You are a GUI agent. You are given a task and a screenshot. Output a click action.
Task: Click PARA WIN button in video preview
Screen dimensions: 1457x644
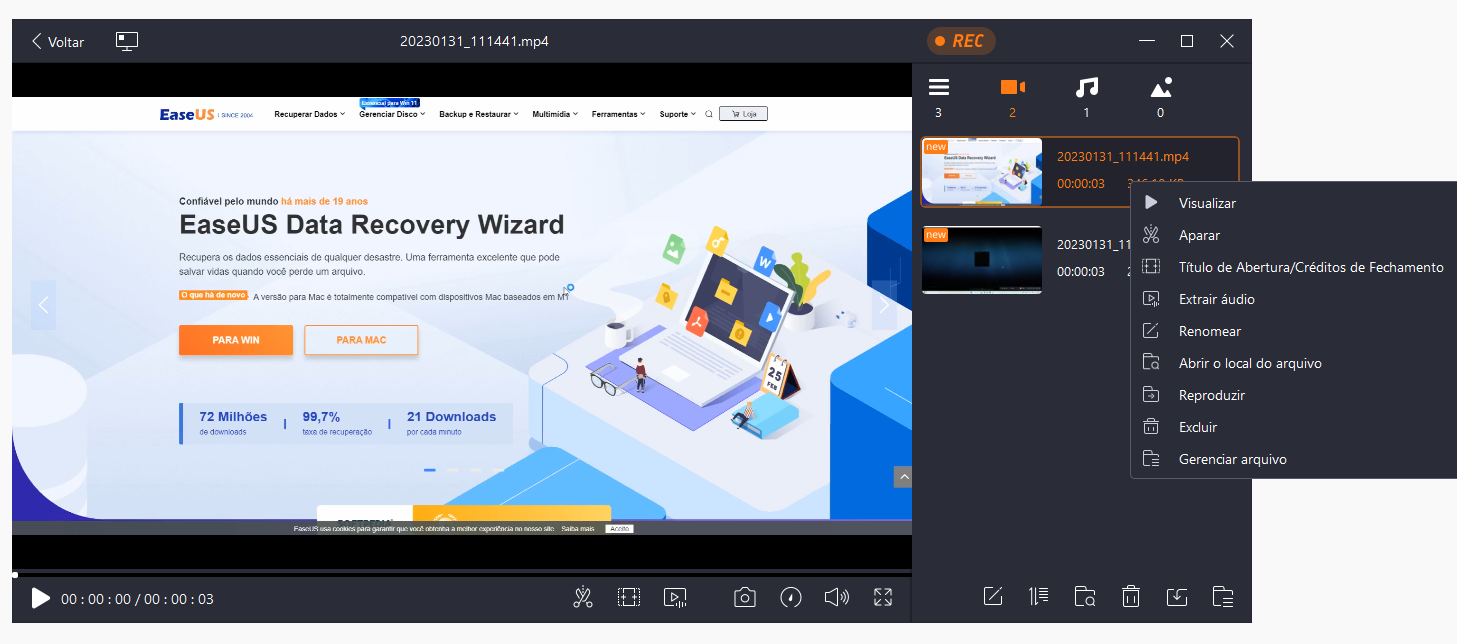click(236, 340)
